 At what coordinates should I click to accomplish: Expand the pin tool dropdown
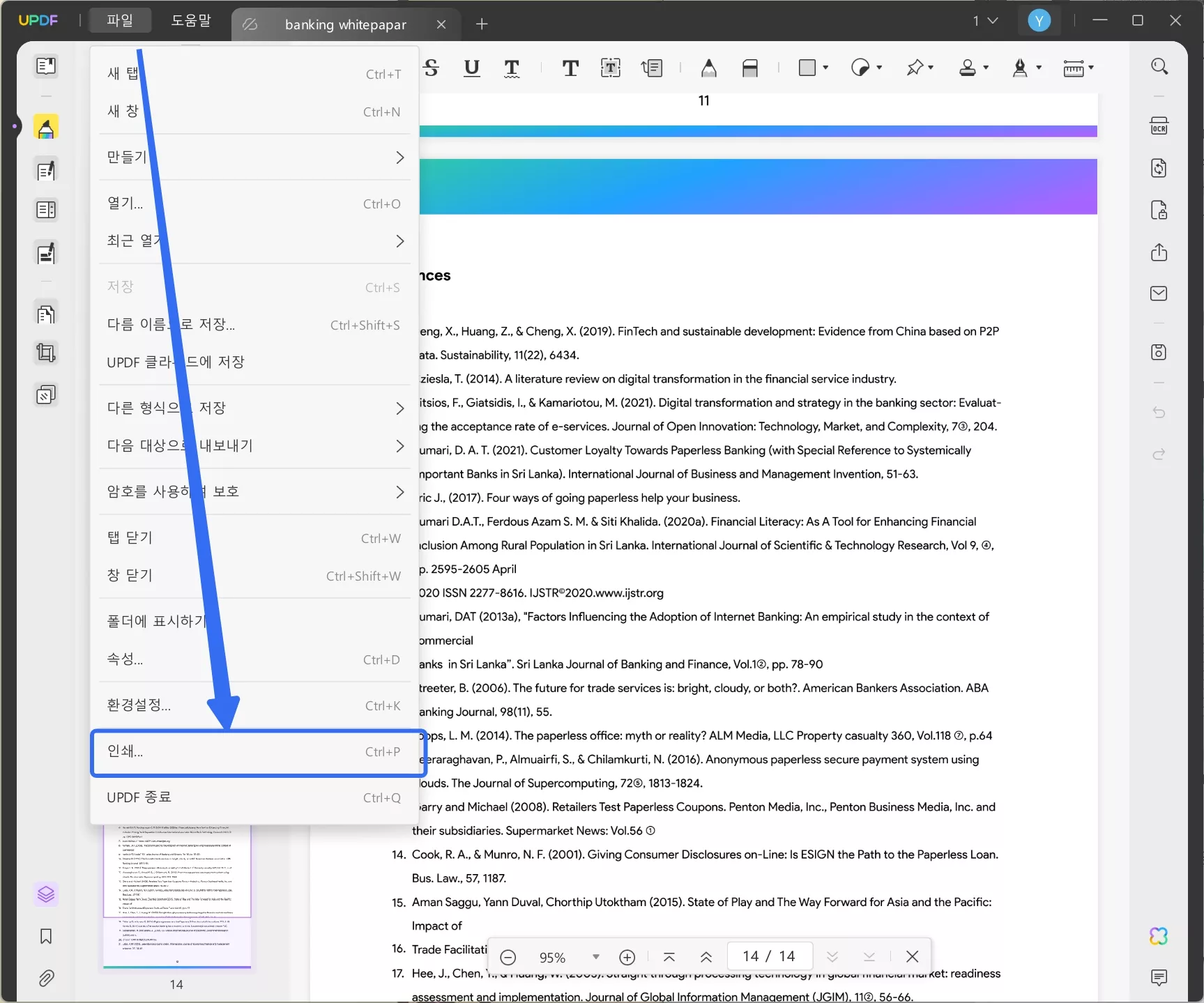point(931,68)
